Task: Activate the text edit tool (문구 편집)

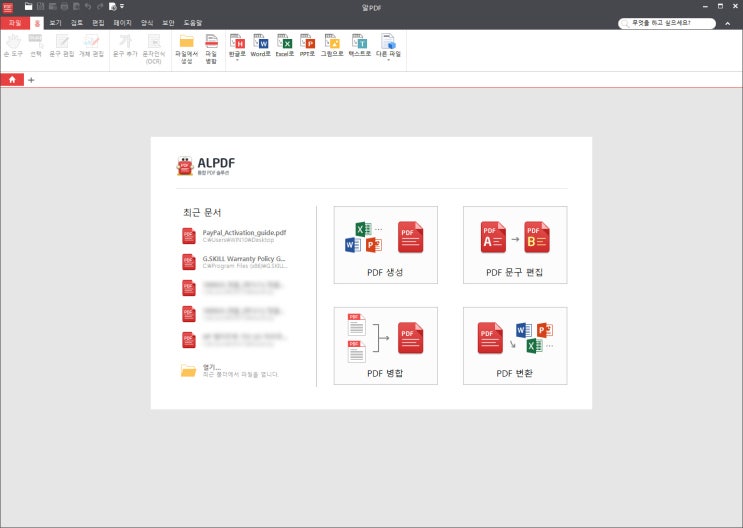Action: click(62, 46)
